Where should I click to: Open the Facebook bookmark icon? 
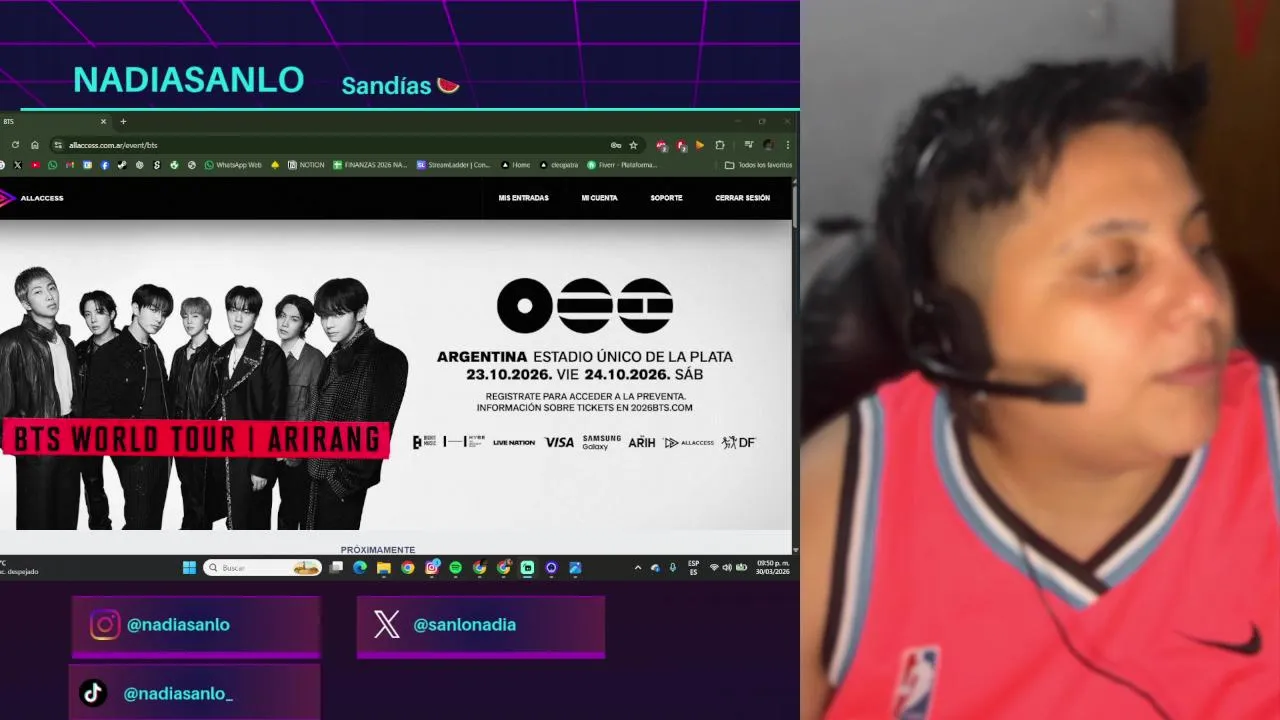(105, 165)
